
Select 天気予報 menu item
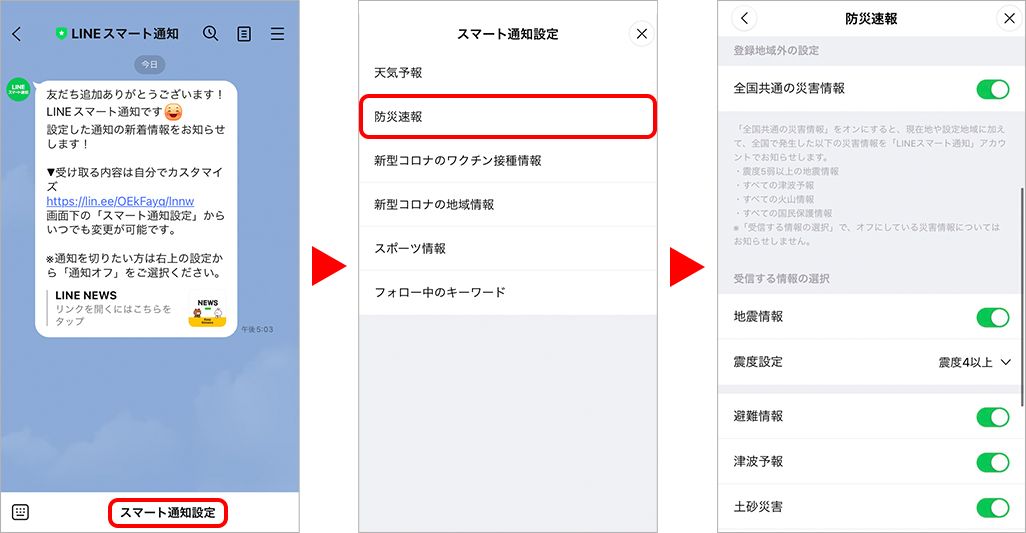point(508,73)
